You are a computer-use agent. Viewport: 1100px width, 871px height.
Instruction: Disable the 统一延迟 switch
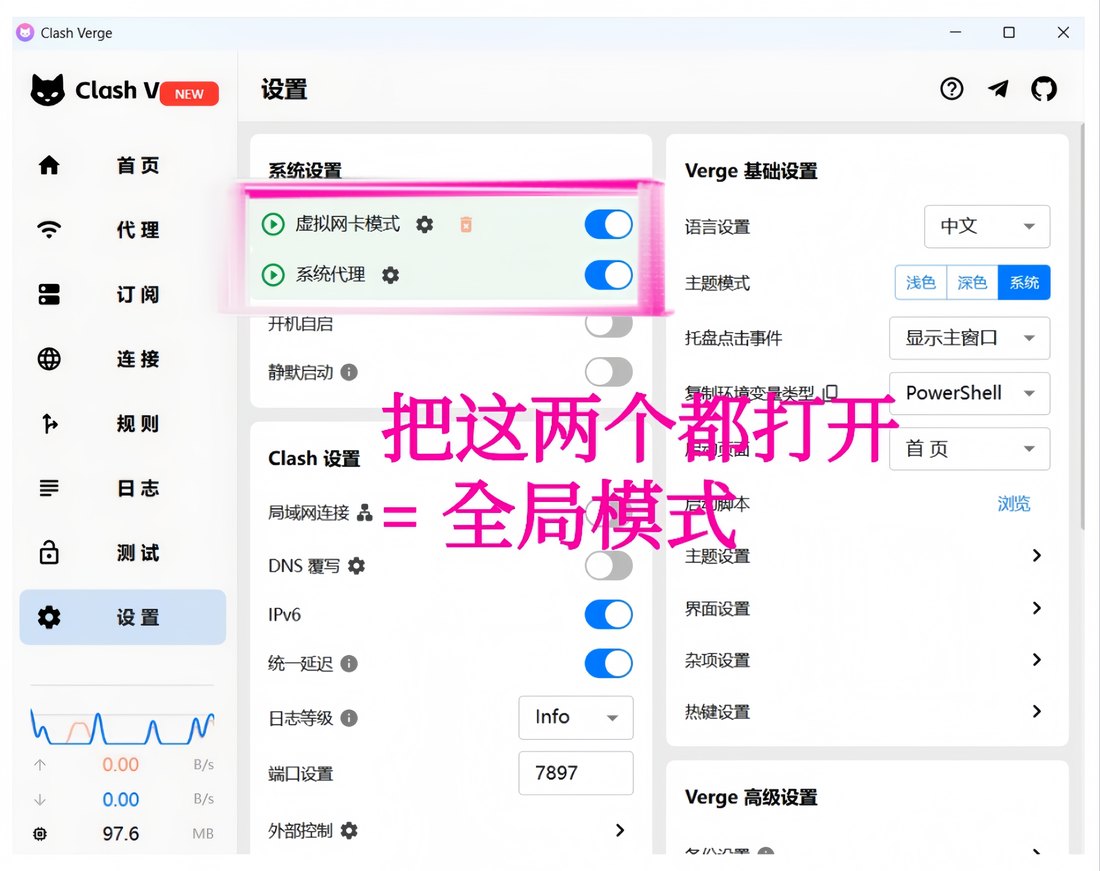click(608, 663)
